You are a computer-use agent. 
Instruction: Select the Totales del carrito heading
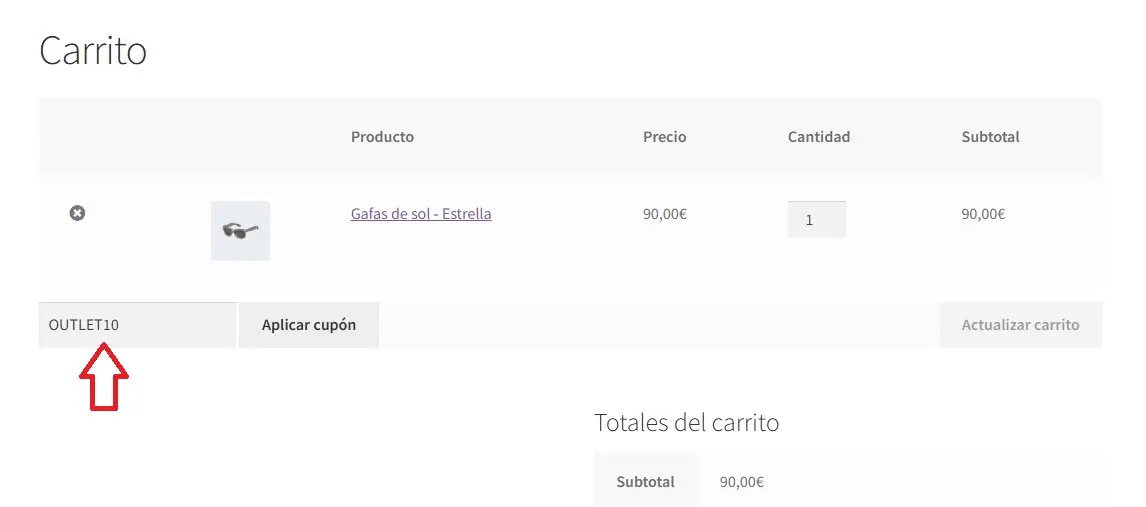pyautogui.click(x=686, y=423)
